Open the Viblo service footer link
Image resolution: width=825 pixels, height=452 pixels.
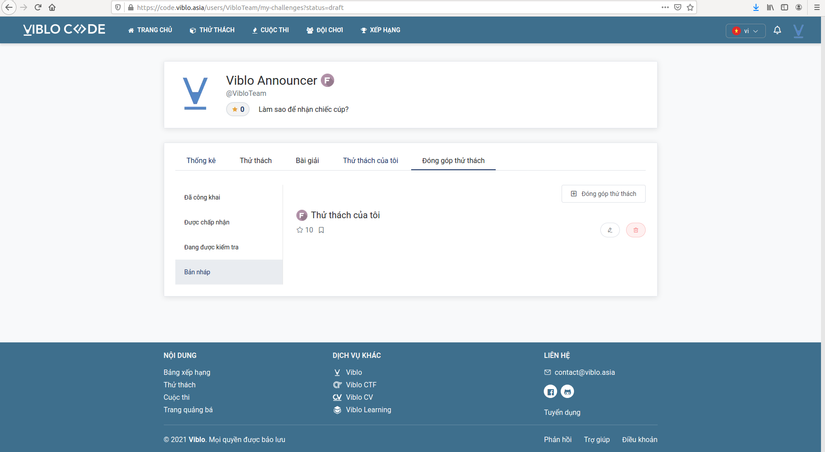click(348, 372)
